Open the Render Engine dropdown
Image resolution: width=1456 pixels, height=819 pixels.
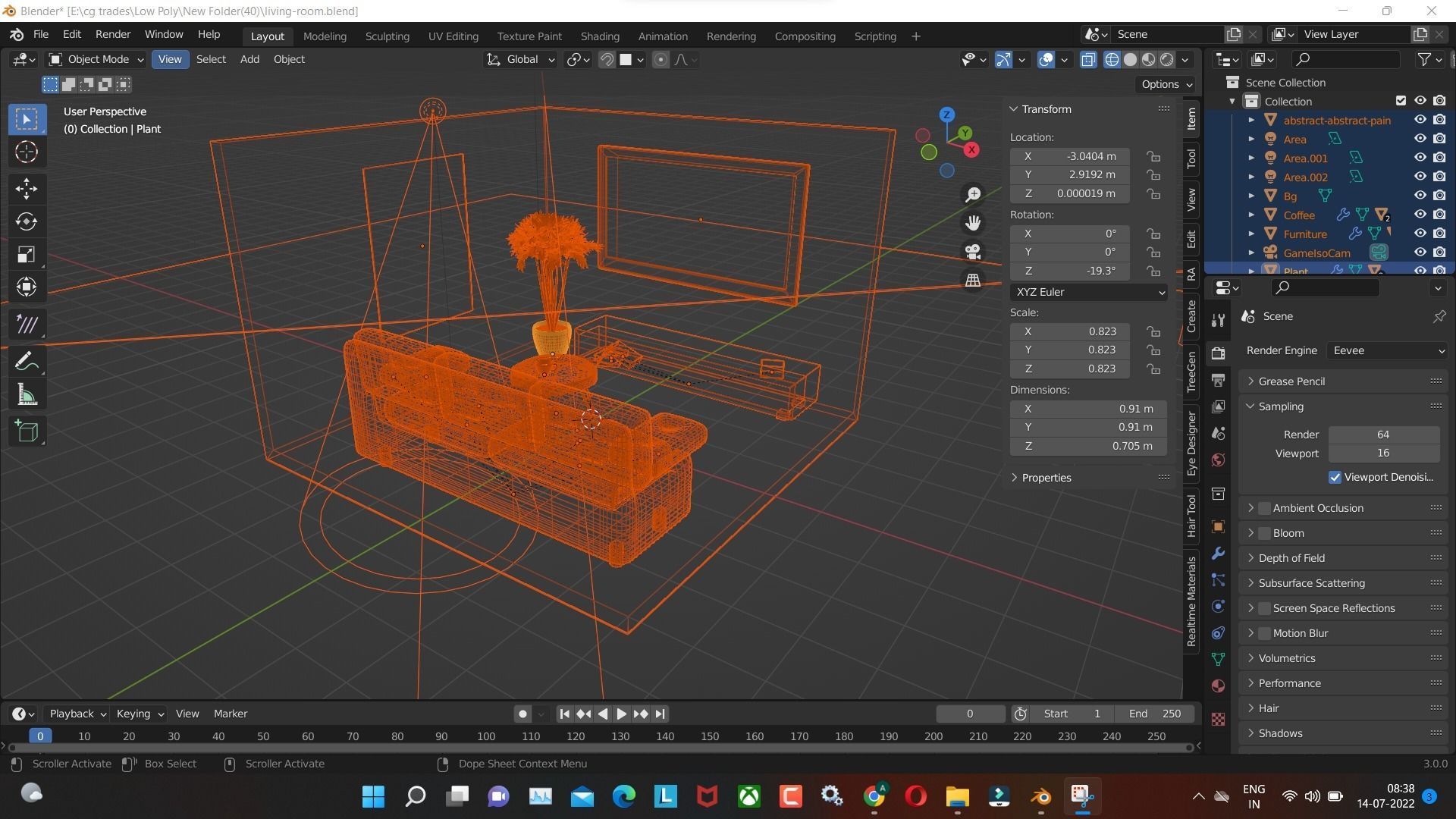(1388, 350)
